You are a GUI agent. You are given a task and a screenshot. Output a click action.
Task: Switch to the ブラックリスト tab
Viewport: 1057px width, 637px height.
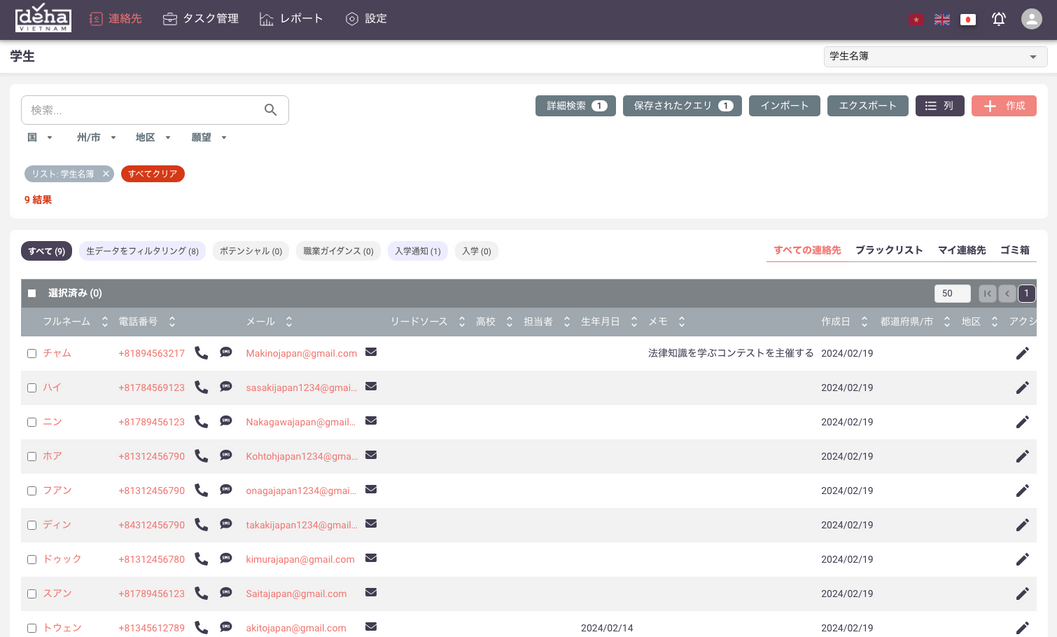tap(888, 250)
